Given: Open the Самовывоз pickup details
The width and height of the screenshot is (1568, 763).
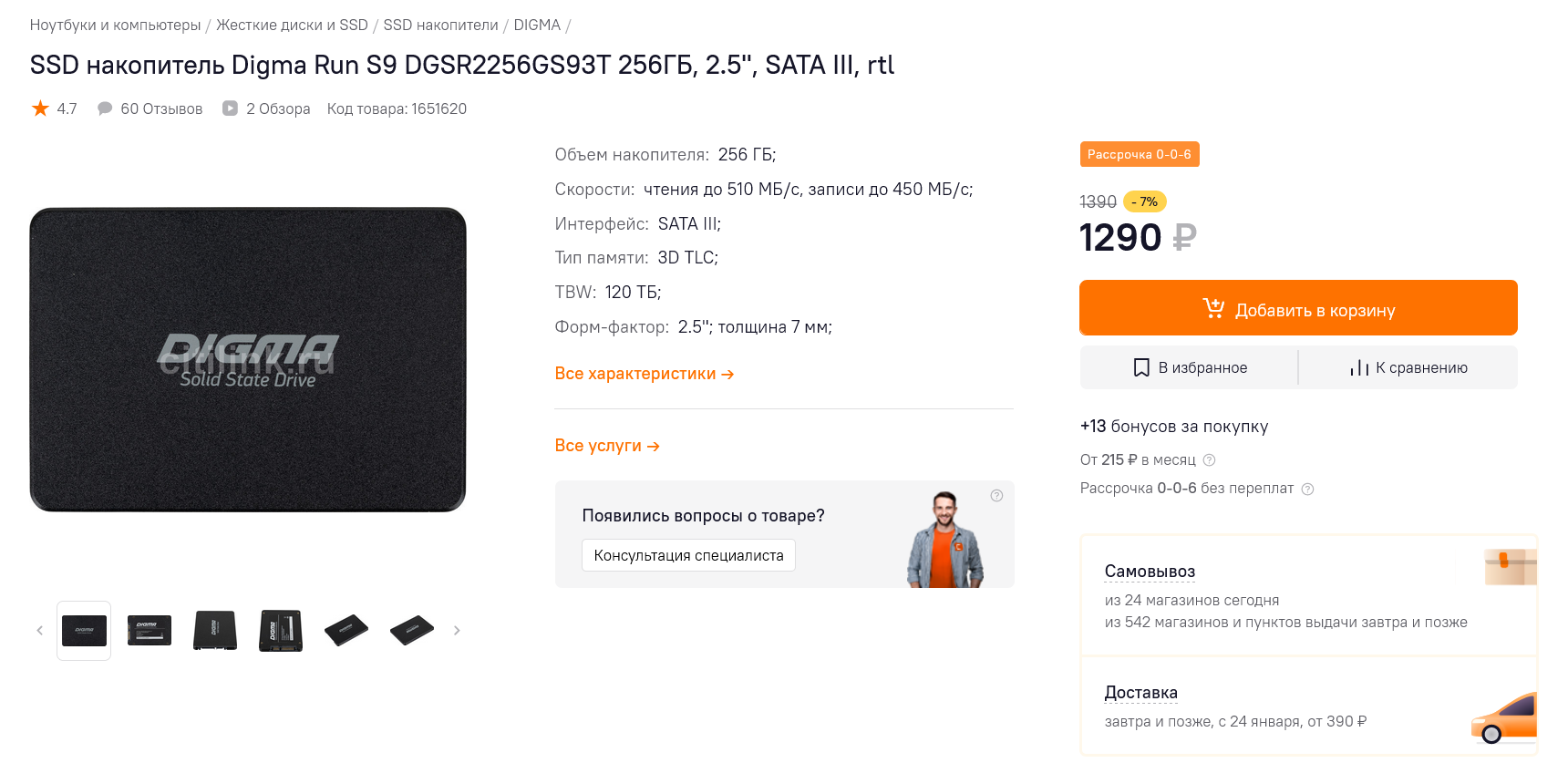Looking at the screenshot, I should (1149, 572).
